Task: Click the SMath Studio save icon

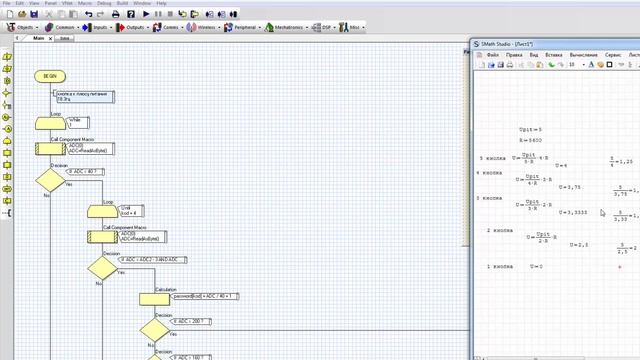Action: [500, 65]
